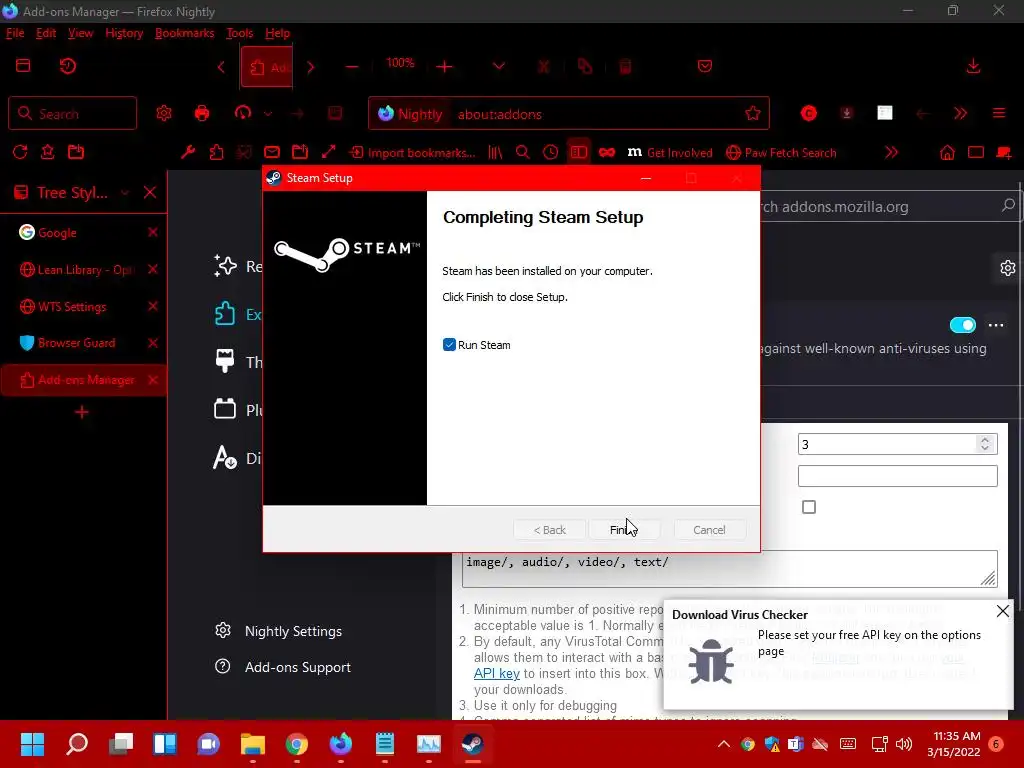Open the Edit menu
1024x768 pixels.
pyautogui.click(x=46, y=33)
